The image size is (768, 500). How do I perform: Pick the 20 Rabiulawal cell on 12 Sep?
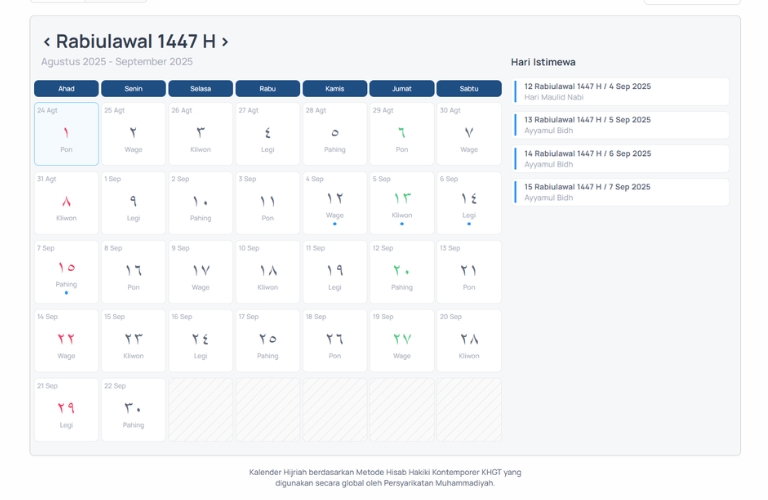(x=401, y=272)
